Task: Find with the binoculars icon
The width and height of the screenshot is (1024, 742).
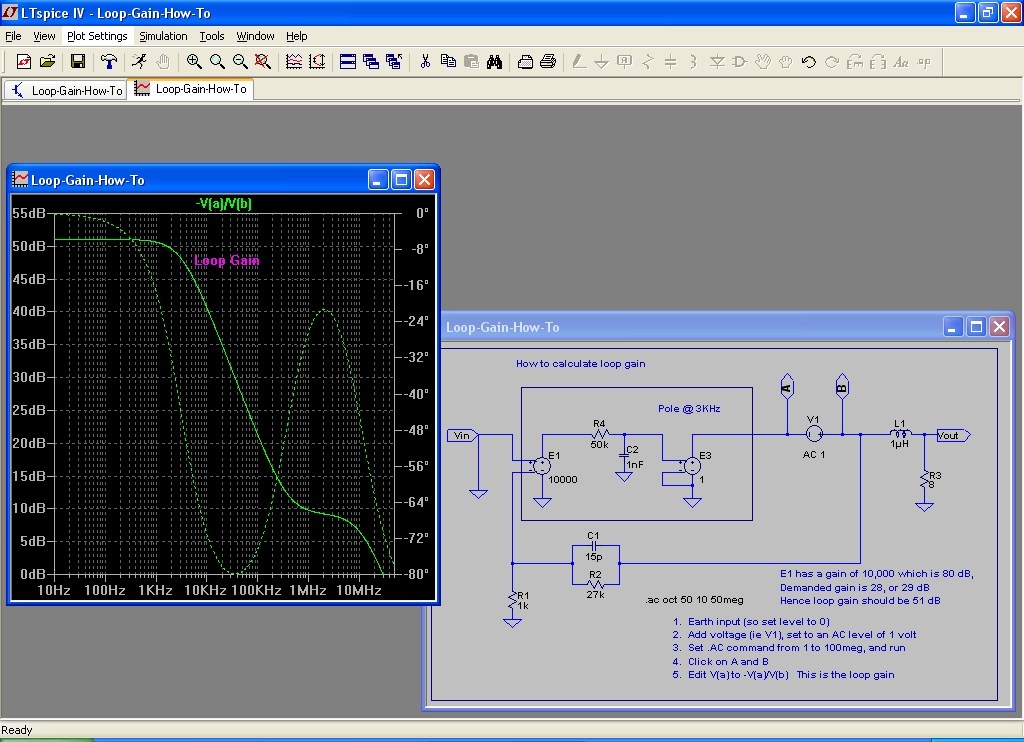Action: tap(494, 61)
